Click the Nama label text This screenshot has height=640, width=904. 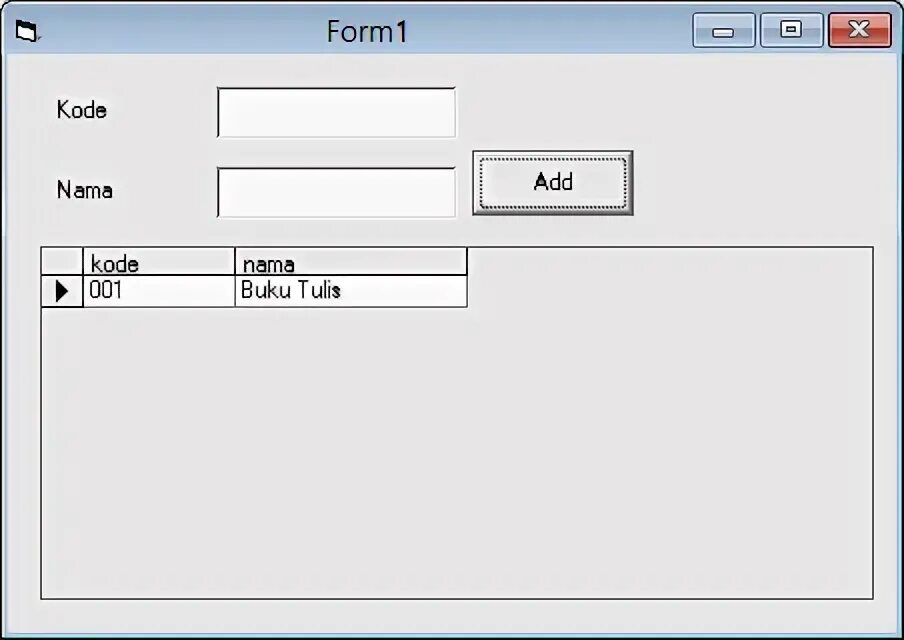click(85, 190)
